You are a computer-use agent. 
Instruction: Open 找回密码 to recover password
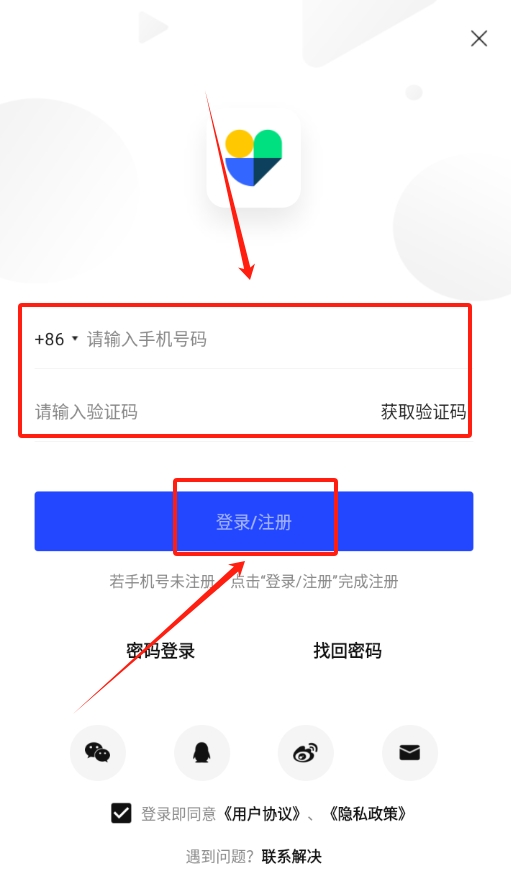click(x=347, y=650)
